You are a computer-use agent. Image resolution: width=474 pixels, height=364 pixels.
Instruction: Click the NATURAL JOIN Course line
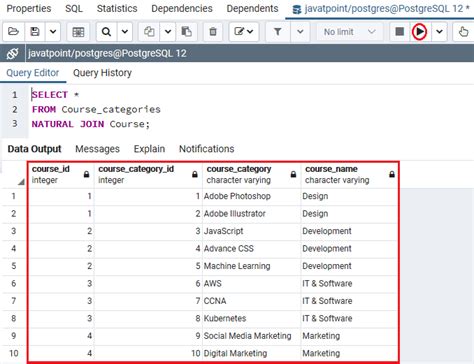coord(91,124)
